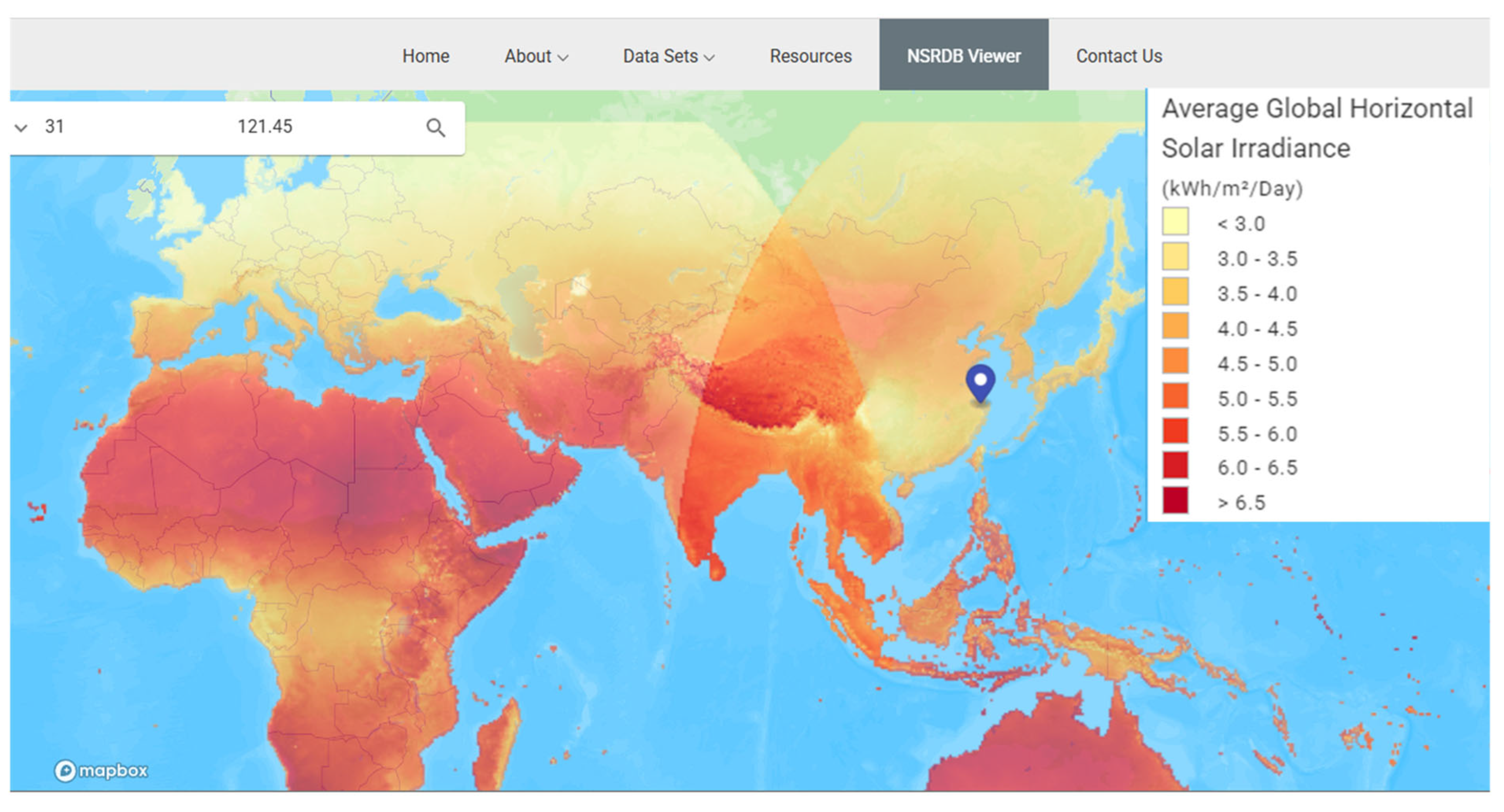Click the 5.0 - 5.5 legend swatch
The height and width of the screenshot is (812, 1504).
click(1175, 396)
